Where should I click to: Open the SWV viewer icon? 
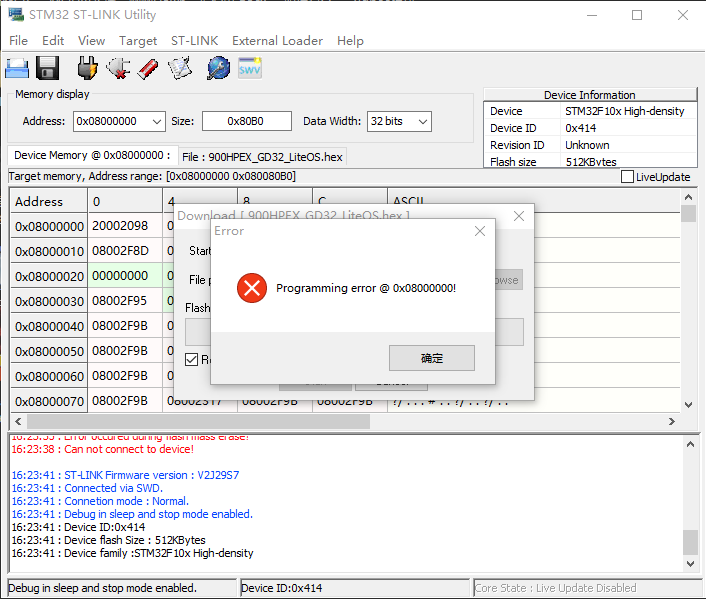tap(249, 68)
